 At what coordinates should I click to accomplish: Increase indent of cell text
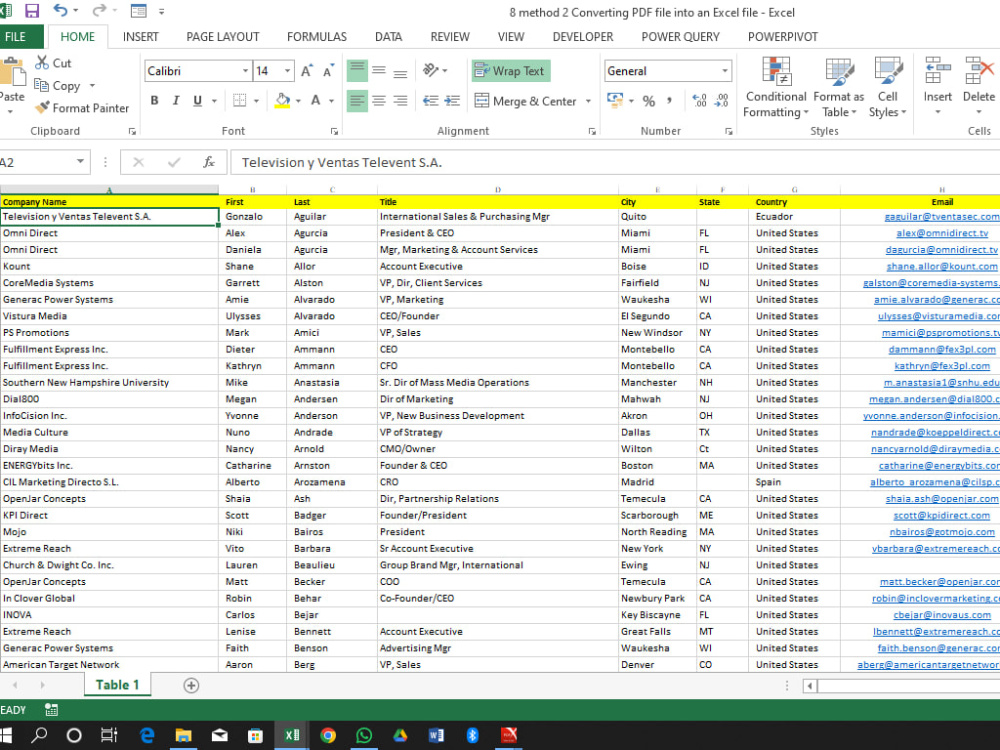(452, 100)
